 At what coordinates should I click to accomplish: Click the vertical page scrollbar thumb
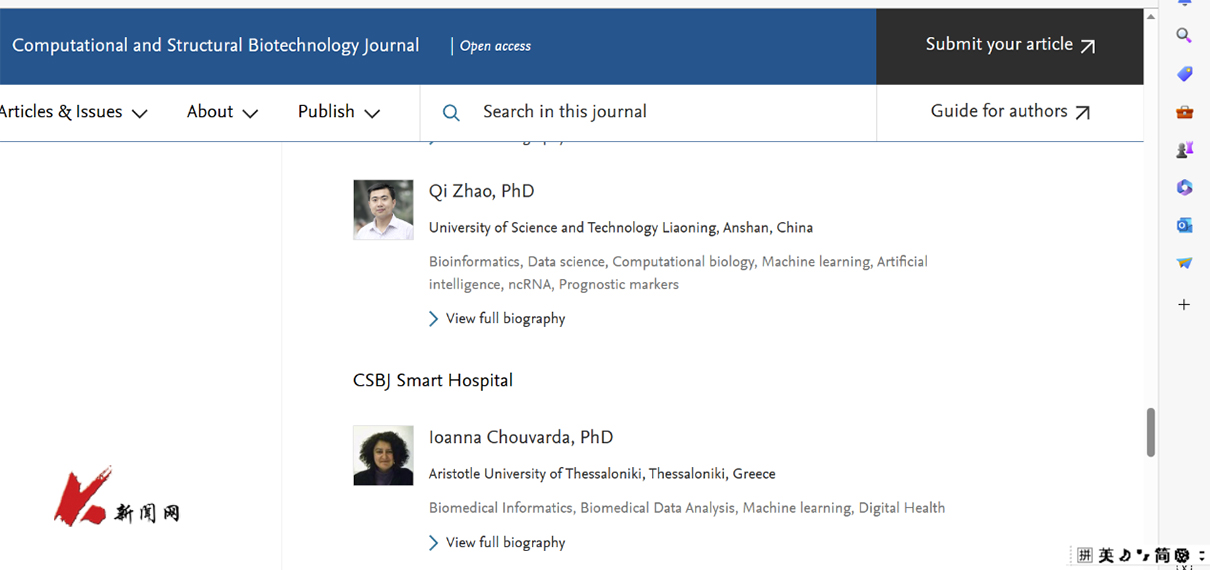coord(1150,432)
